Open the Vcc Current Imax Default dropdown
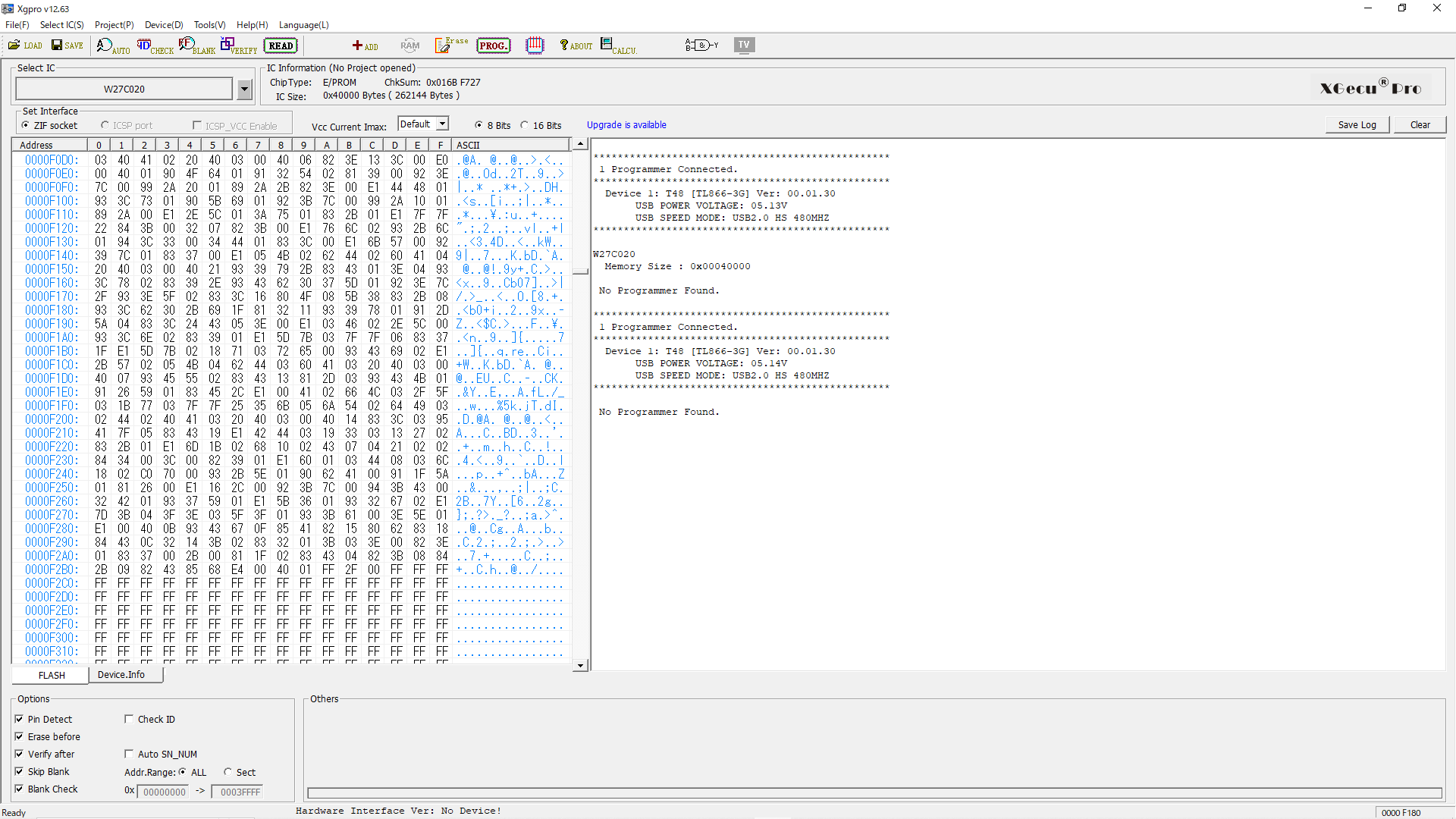This screenshot has height=819, width=1456. tap(443, 124)
